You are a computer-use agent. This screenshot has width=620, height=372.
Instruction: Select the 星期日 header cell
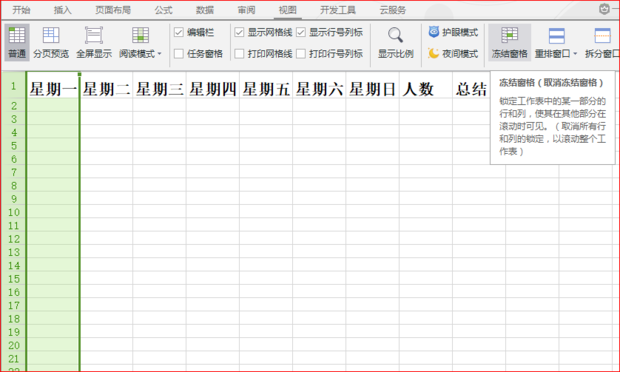tap(372, 85)
